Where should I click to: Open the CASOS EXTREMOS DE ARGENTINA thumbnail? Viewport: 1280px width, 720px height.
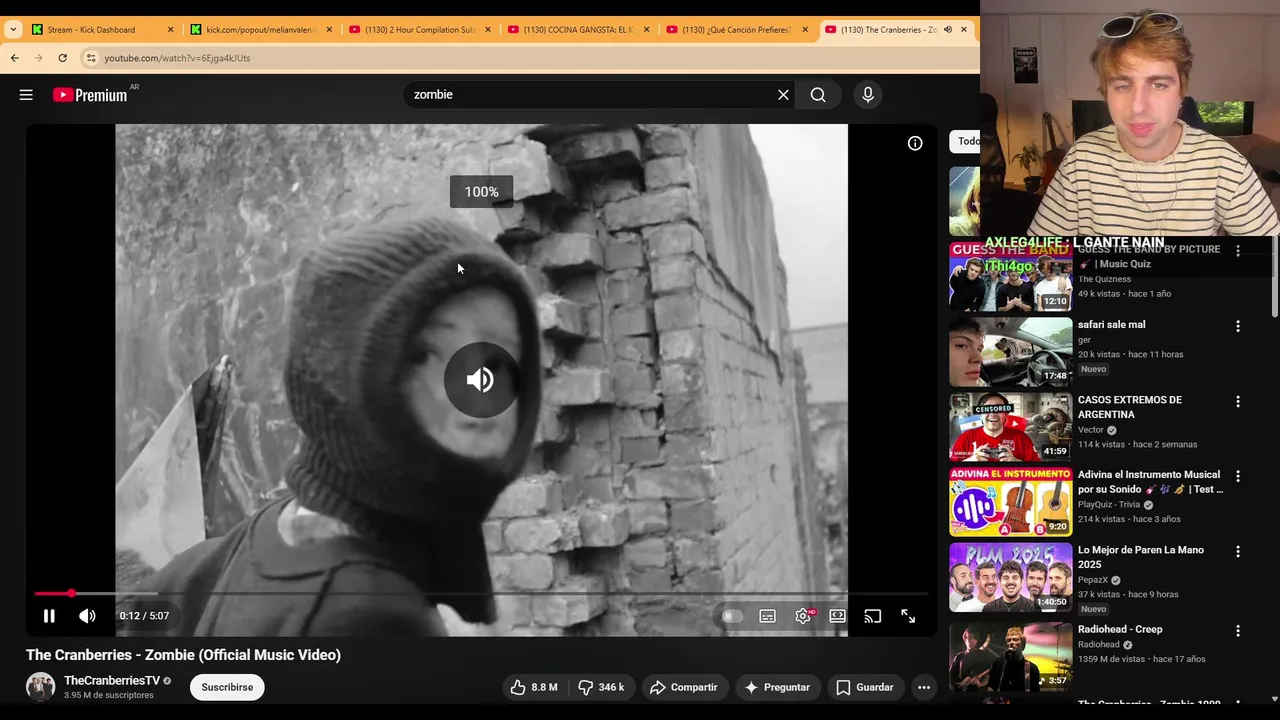click(x=1010, y=427)
